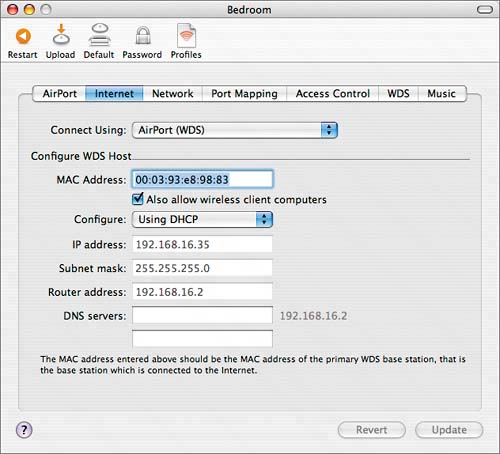Click the Upload toolbar icon

[x=61, y=35]
